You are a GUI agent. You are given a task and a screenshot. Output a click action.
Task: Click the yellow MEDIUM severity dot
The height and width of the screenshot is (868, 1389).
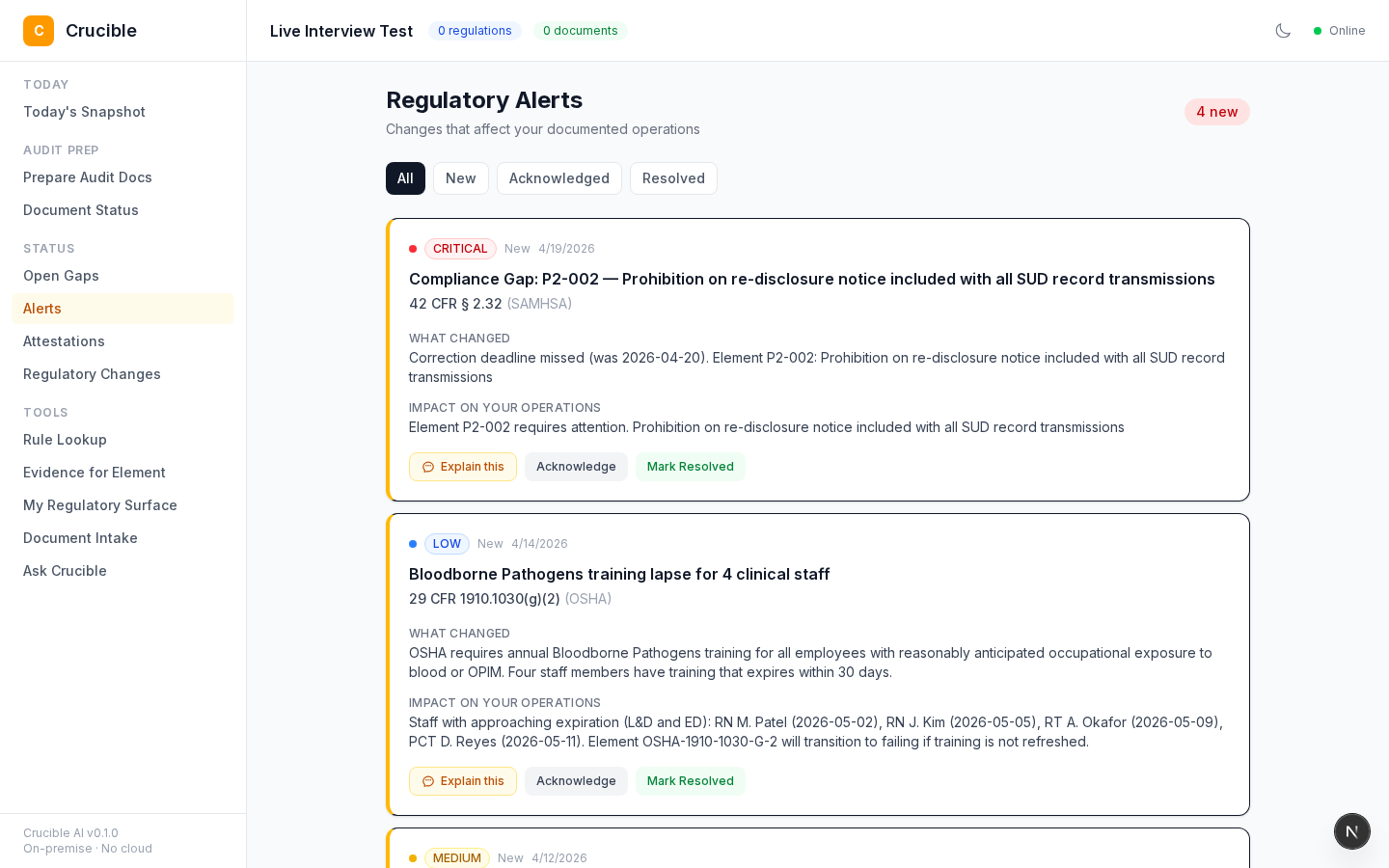point(413,858)
